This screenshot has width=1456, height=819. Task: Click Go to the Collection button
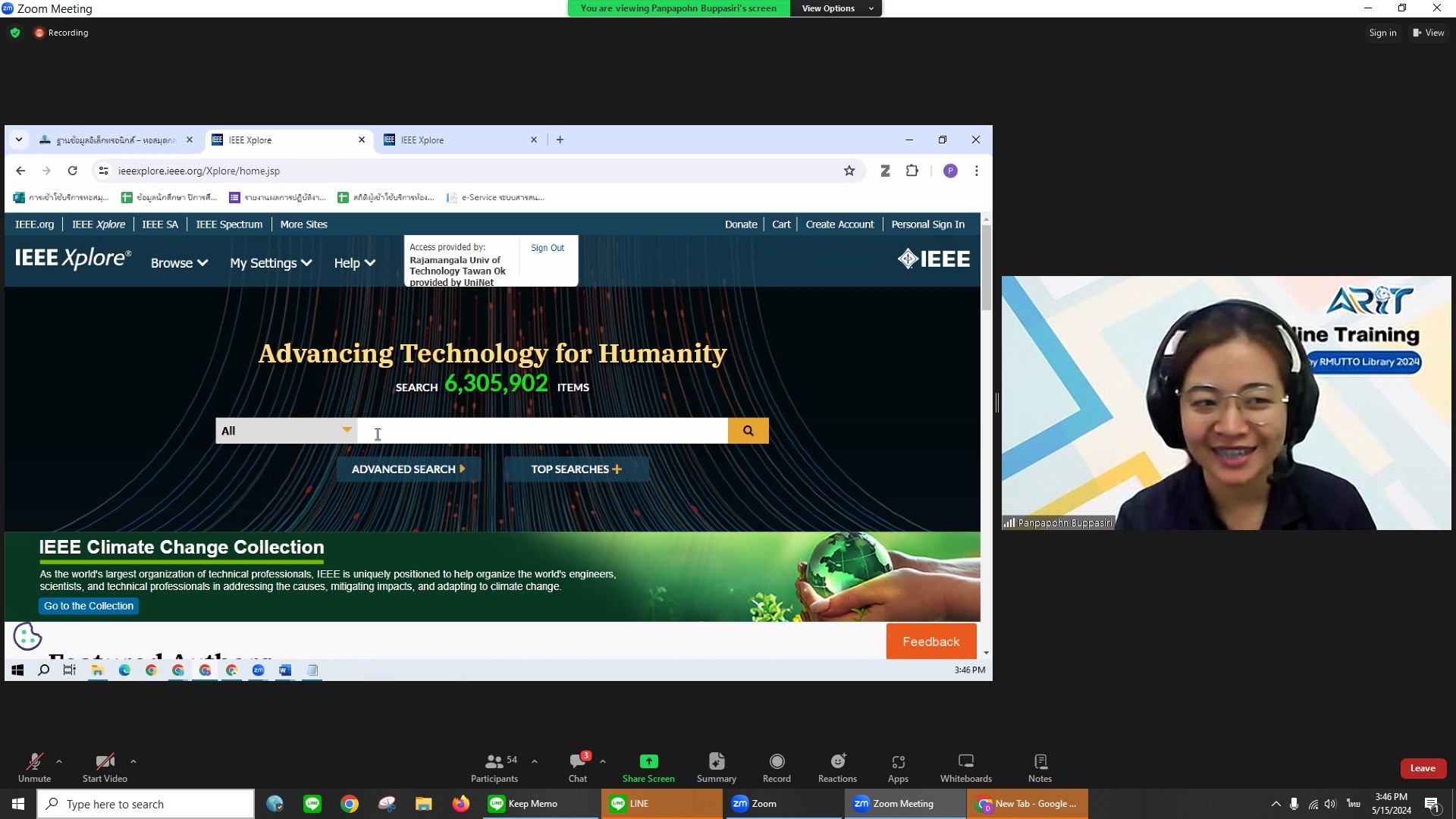[x=89, y=606]
